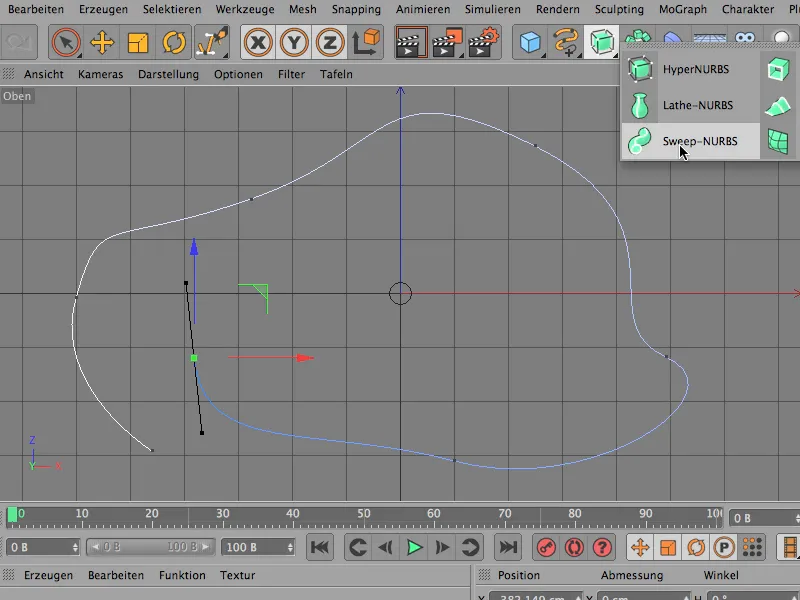Open the Bearbeiten main menu
Viewport: 800px width, 600px height.
[36, 9]
